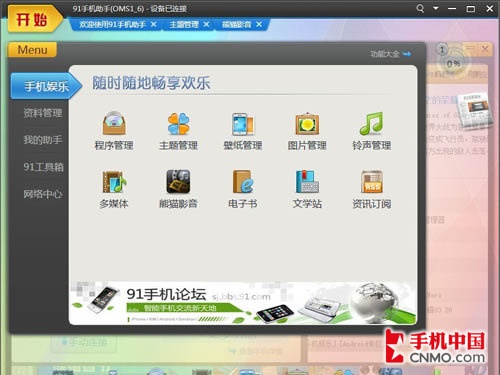Open 电子书 e-book icon
This screenshot has width=500, height=375.
pyautogui.click(x=243, y=182)
